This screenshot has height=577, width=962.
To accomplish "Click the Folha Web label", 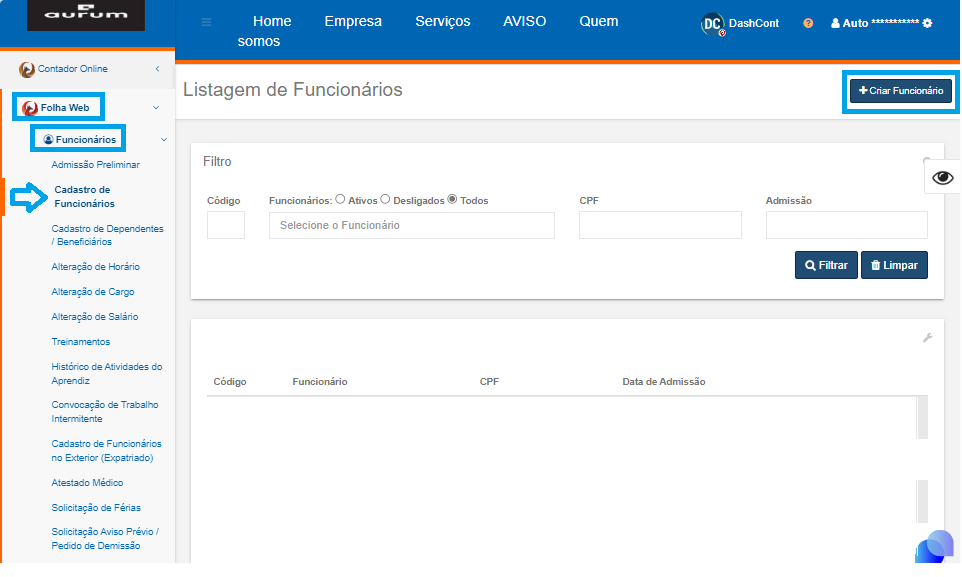I will (65, 108).
